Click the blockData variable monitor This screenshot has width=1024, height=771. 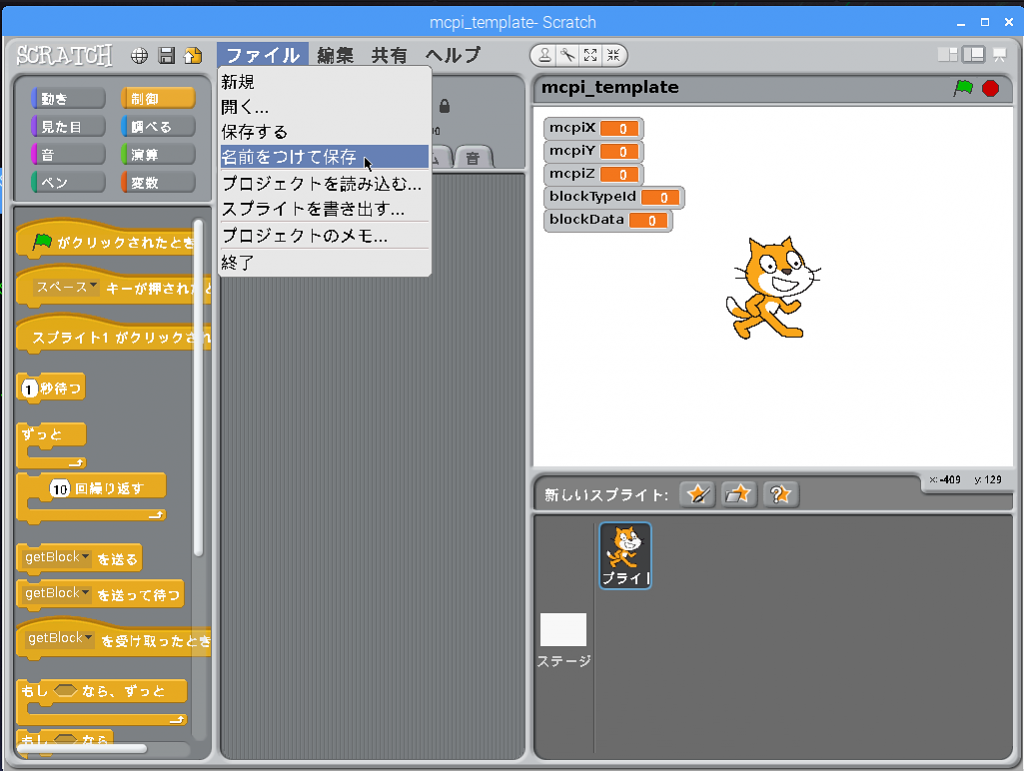point(607,220)
